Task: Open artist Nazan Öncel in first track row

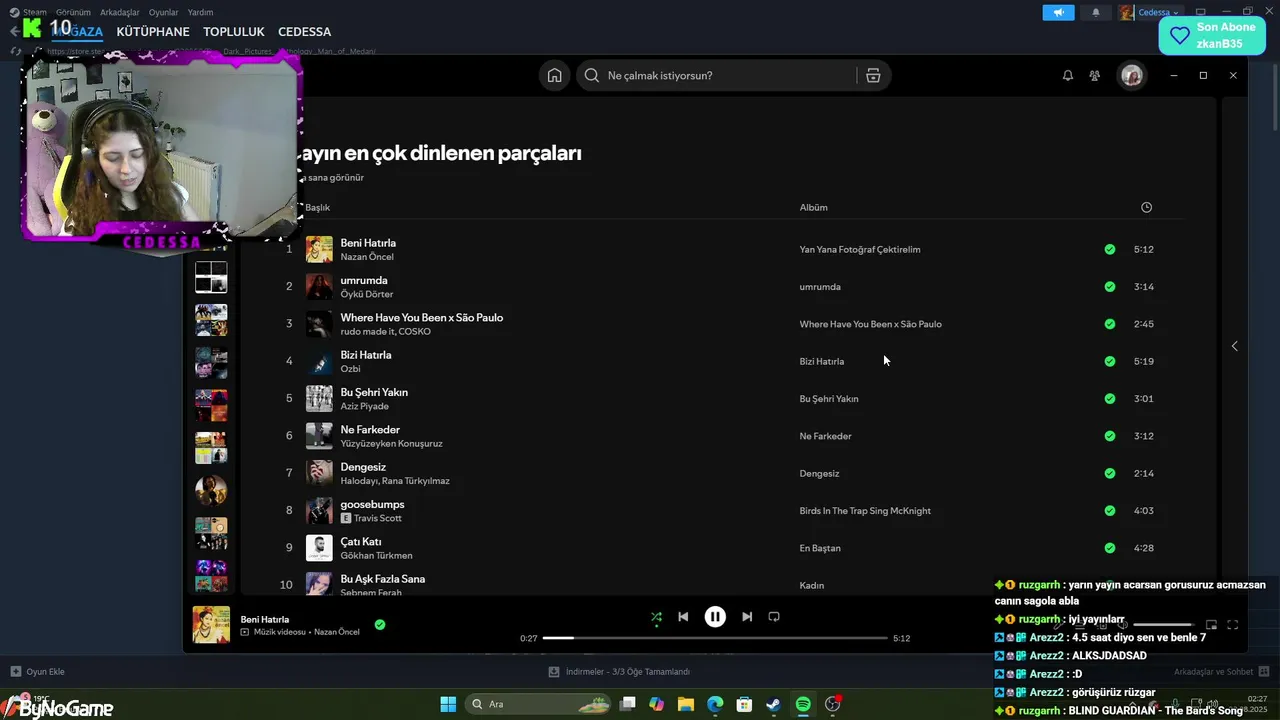Action: [367, 257]
